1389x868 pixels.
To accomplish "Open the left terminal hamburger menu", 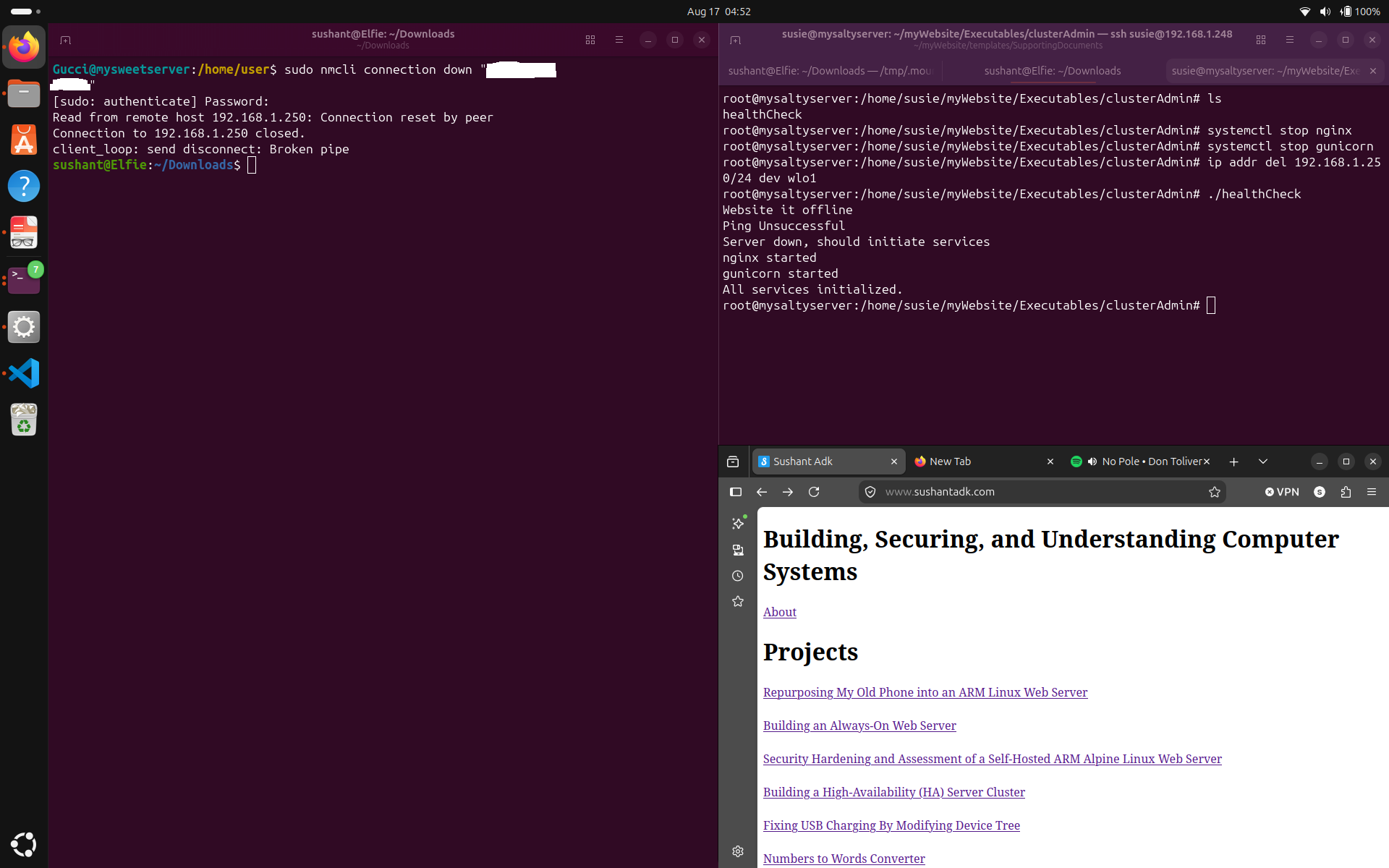I will [x=619, y=40].
